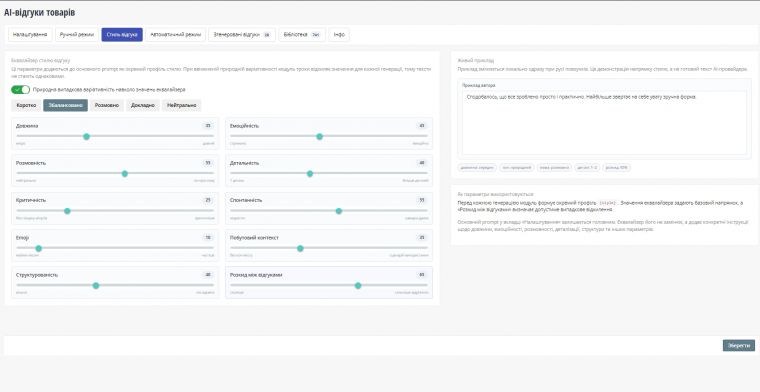Viewport: 760px width, 392px height.
Task: Click the first summary chip below the example
Action: [x=477, y=168]
